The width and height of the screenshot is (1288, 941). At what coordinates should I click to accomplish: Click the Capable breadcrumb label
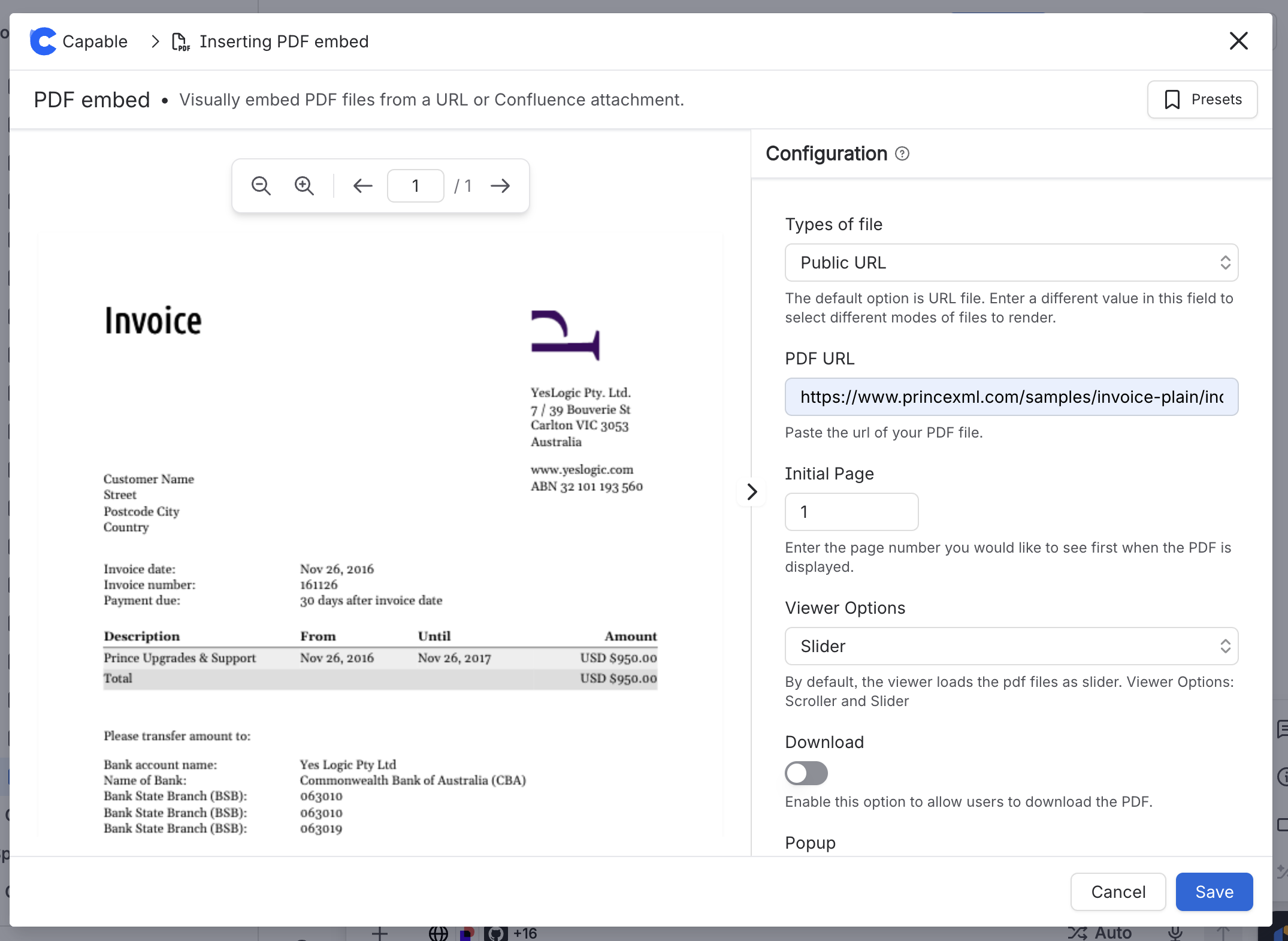pyautogui.click(x=95, y=42)
